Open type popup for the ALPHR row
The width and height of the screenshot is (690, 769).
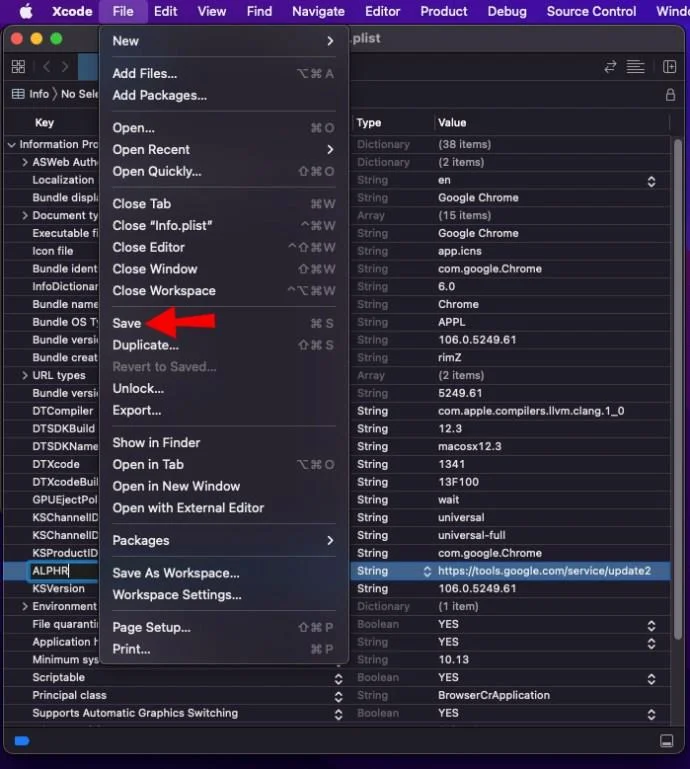pyautogui.click(x=427, y=571)
